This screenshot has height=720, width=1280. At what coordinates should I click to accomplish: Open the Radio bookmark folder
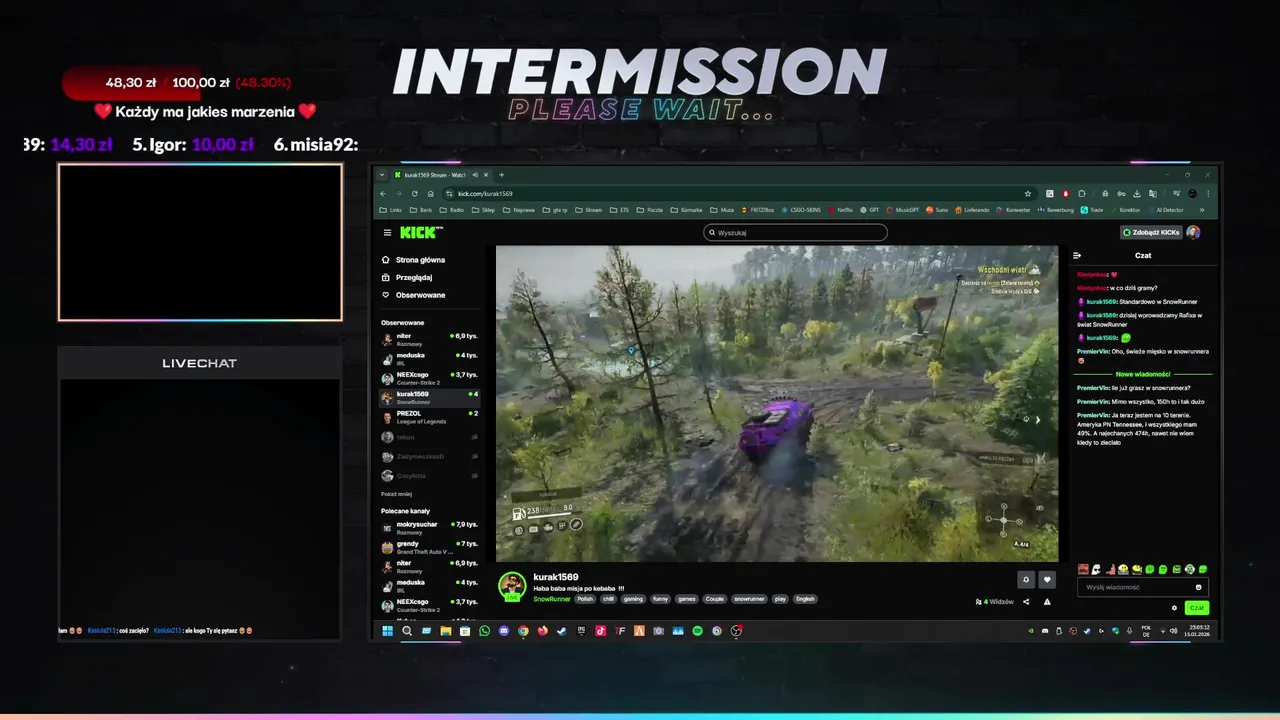[451, 210]
